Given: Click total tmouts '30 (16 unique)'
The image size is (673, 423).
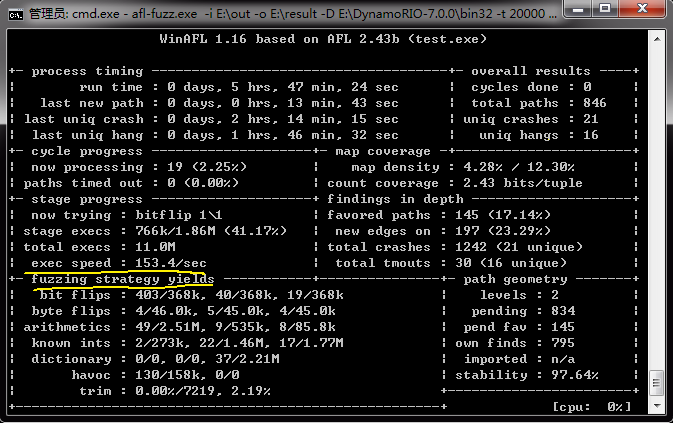Looking at the screenshot, I should pos(511,263).
